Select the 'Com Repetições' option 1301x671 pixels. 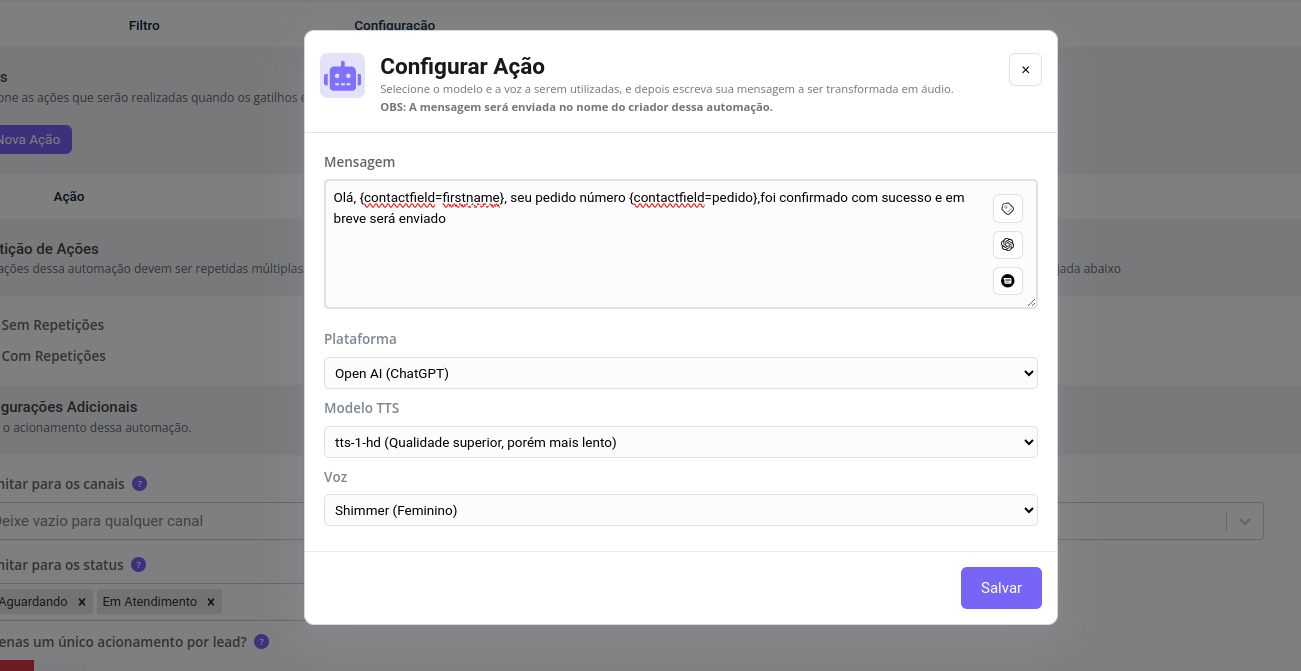[x=53, y=356]
